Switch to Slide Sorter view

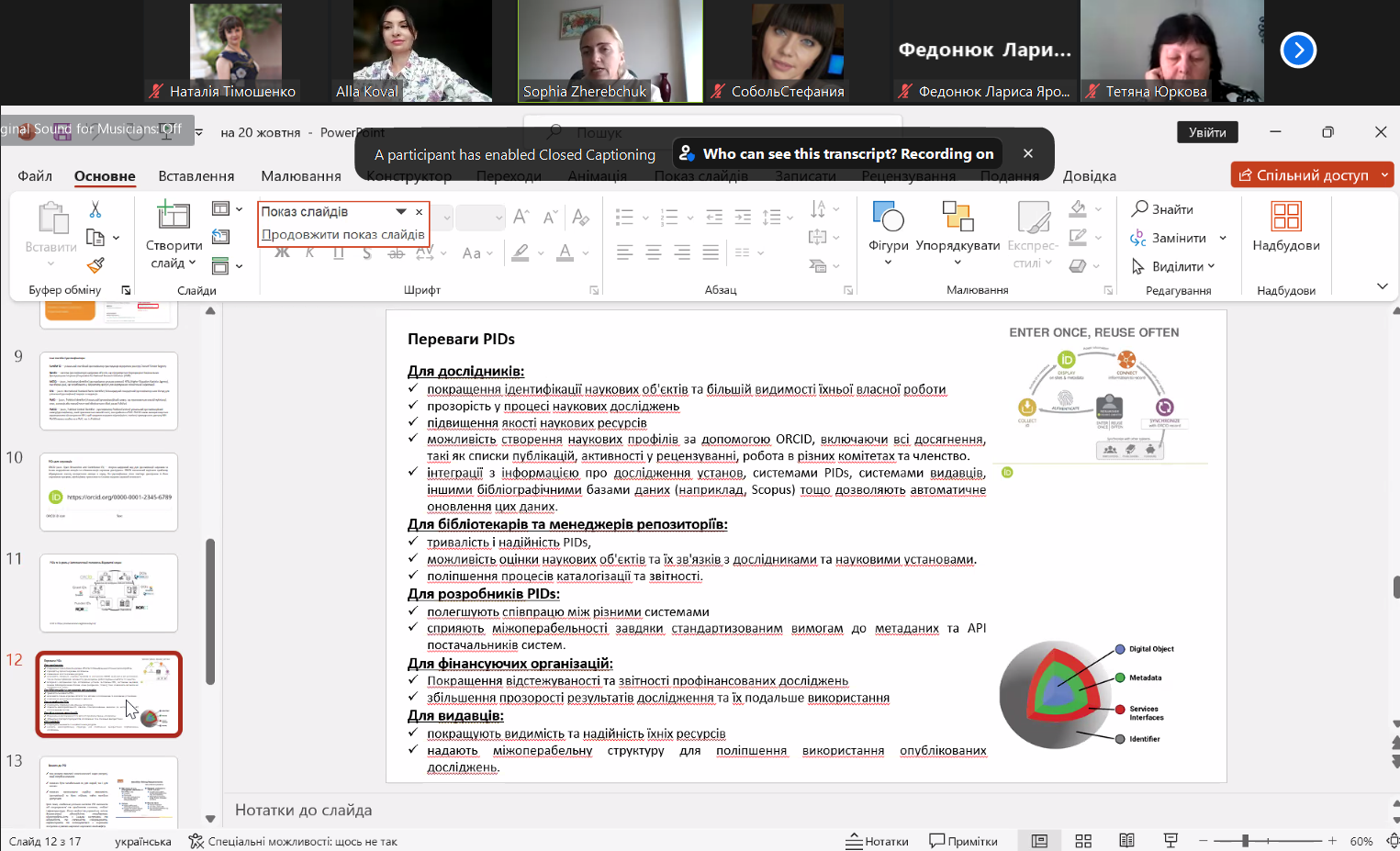point(1083,841)
